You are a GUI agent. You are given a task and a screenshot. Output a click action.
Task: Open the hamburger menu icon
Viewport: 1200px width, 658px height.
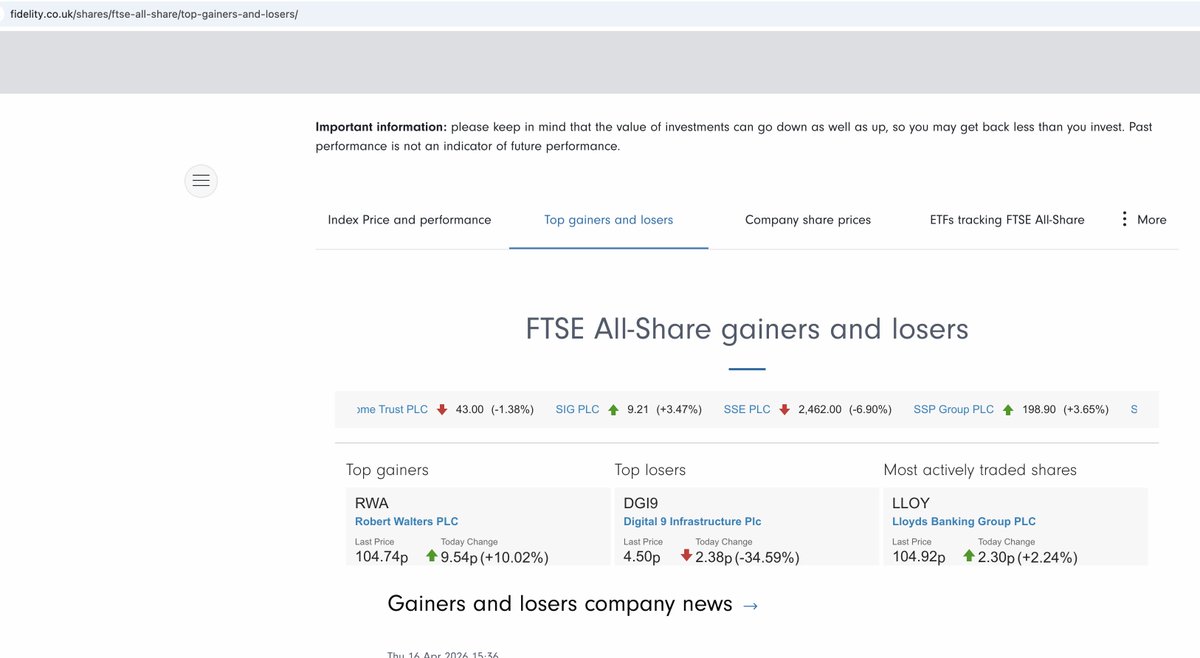201,181
